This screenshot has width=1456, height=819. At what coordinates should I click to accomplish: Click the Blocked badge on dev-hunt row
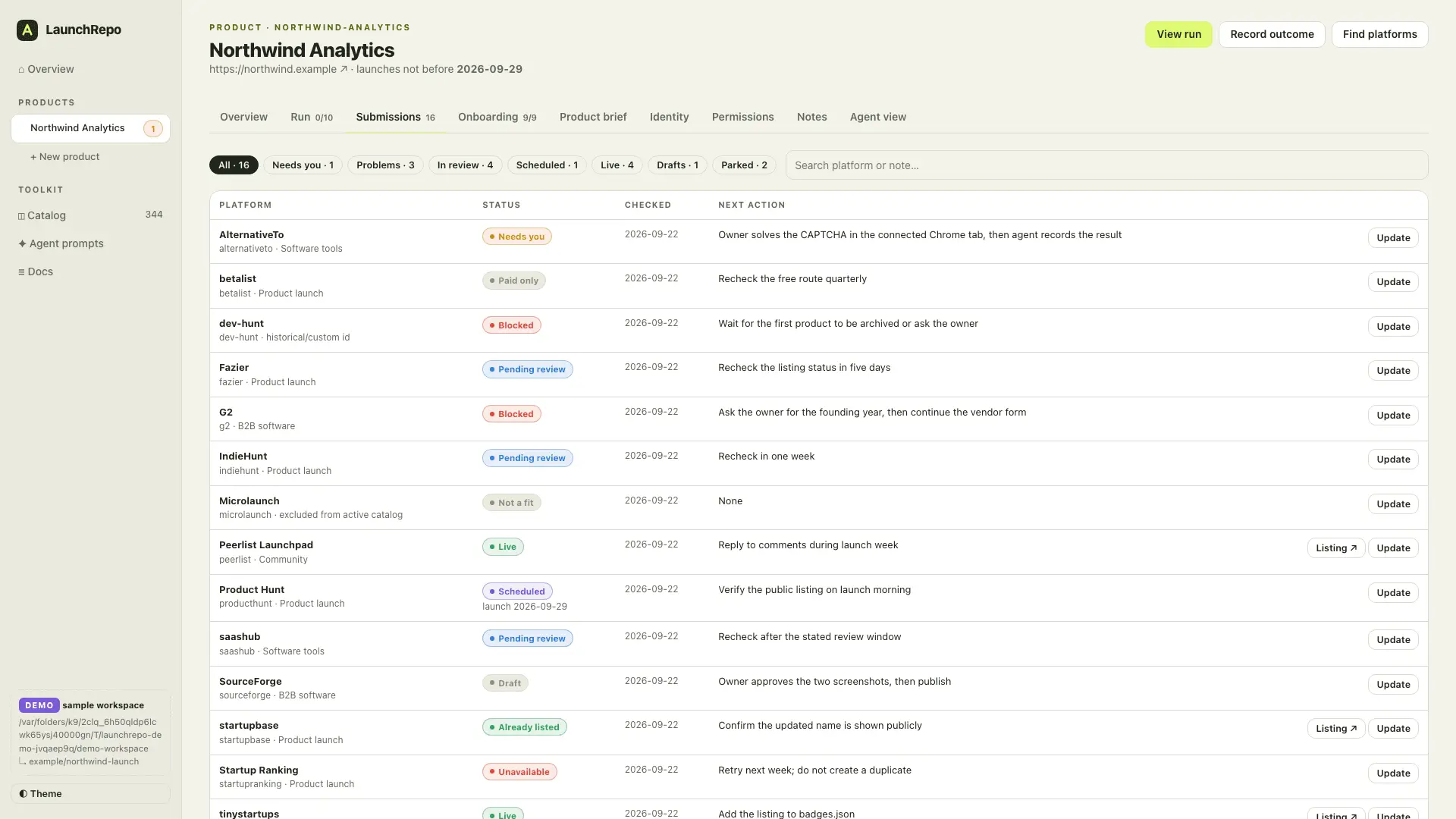point(512,325)
